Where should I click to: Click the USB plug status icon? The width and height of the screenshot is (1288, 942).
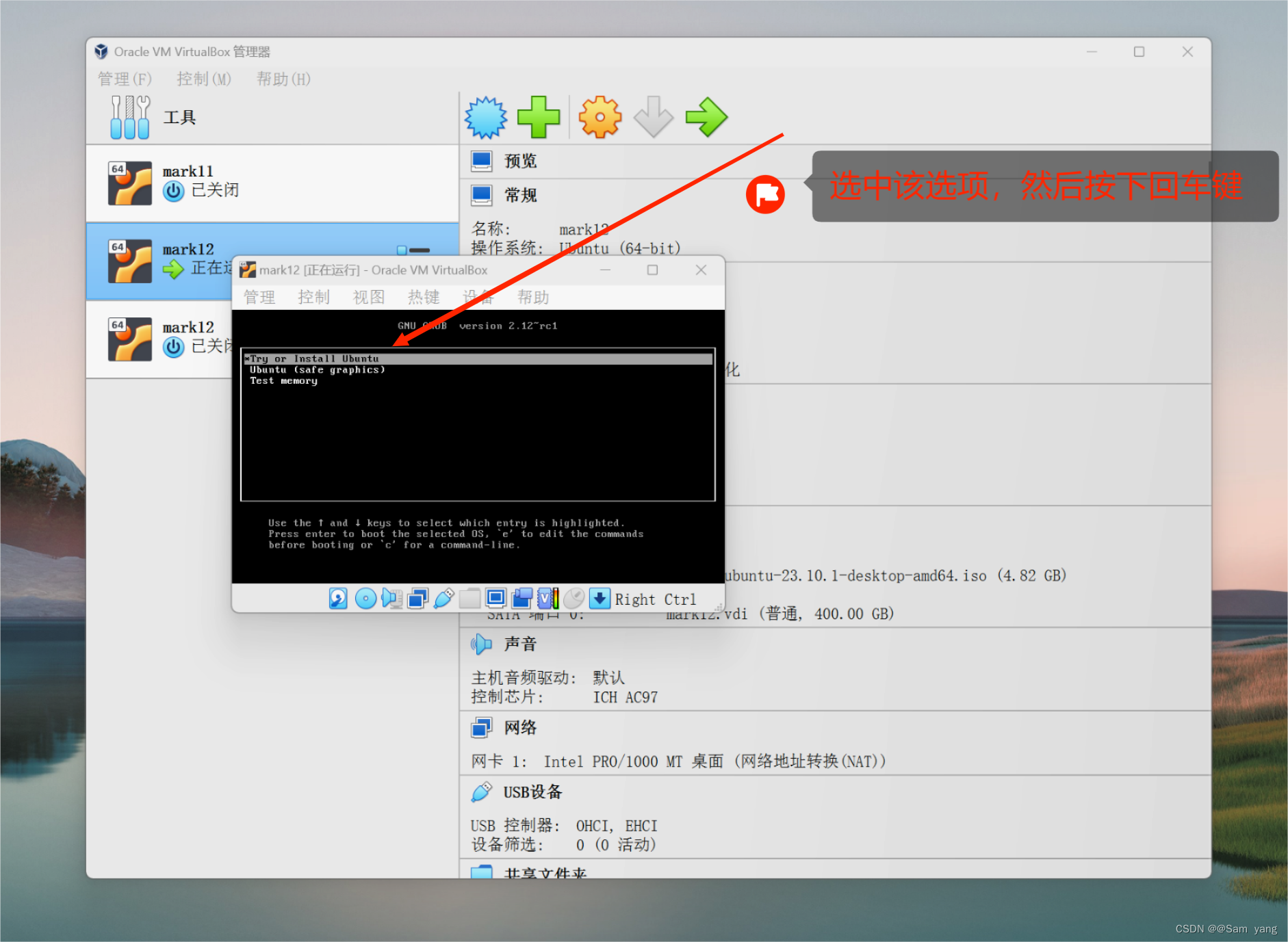coord(443,599)
